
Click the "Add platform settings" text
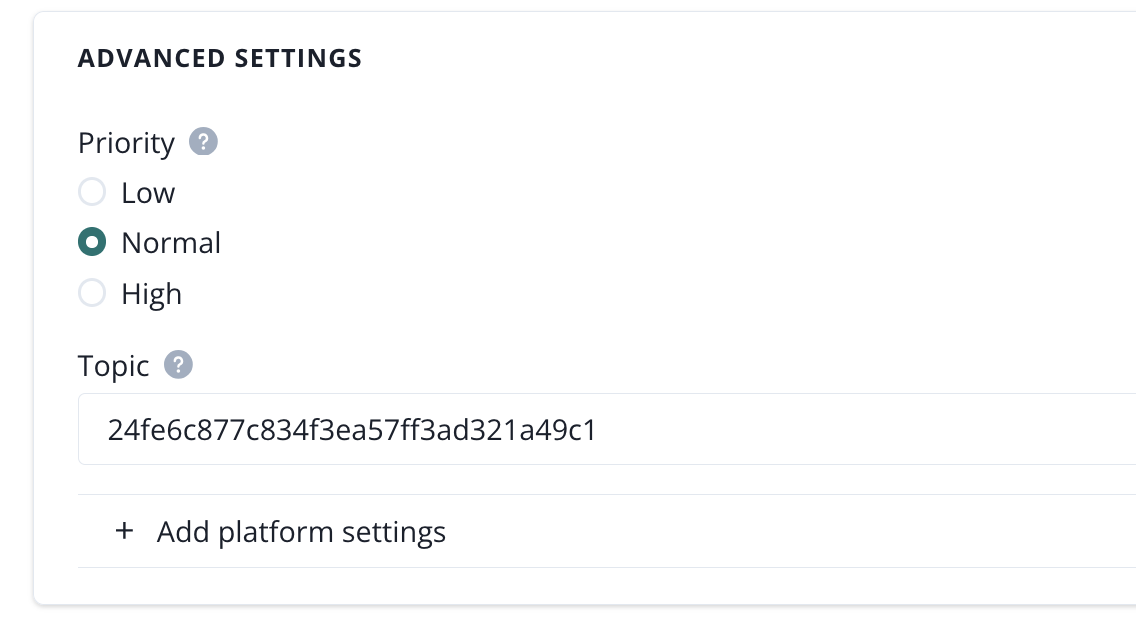pos(301,531)
